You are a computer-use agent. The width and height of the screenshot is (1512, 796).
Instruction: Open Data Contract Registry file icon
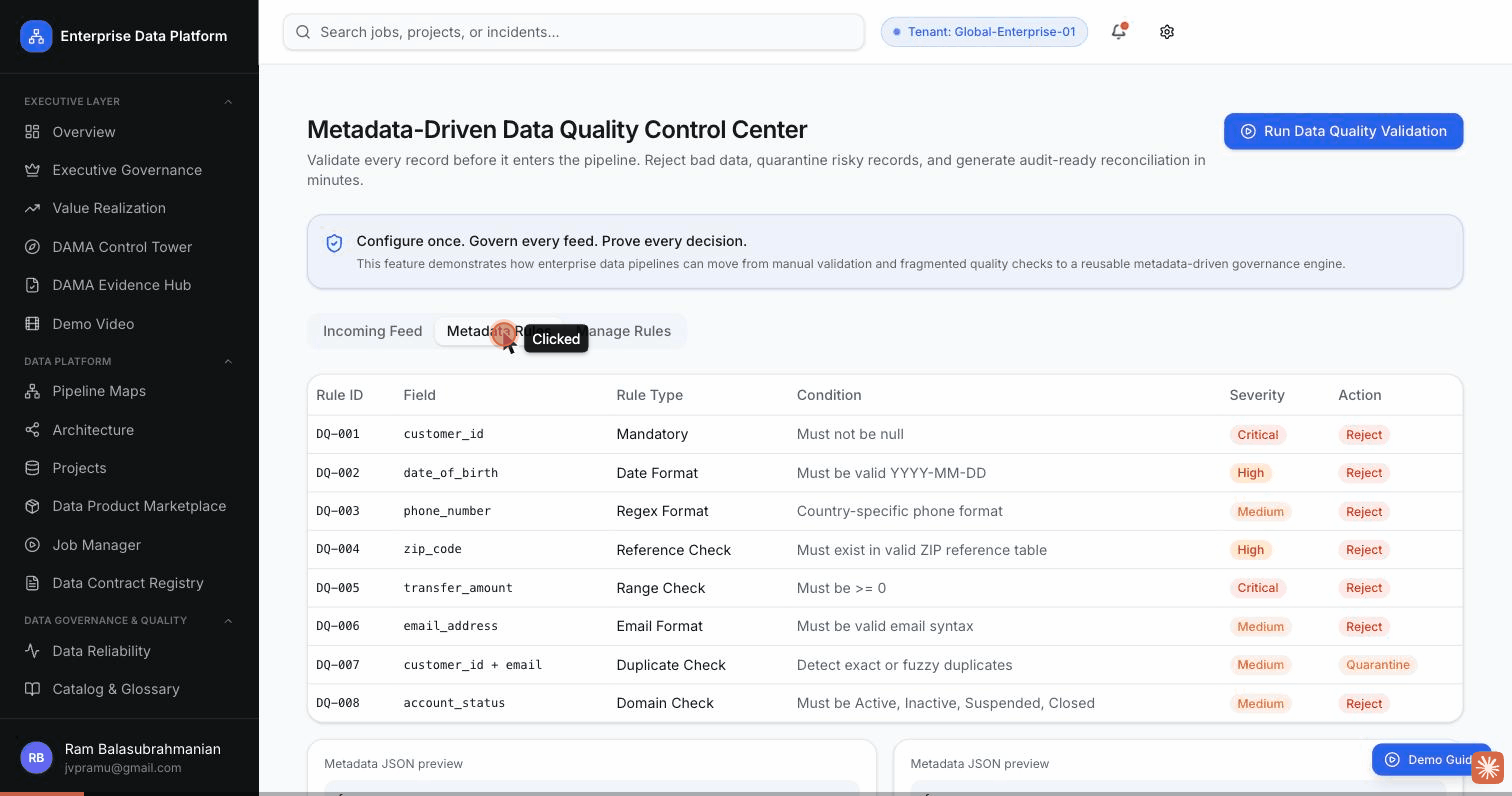32,583
